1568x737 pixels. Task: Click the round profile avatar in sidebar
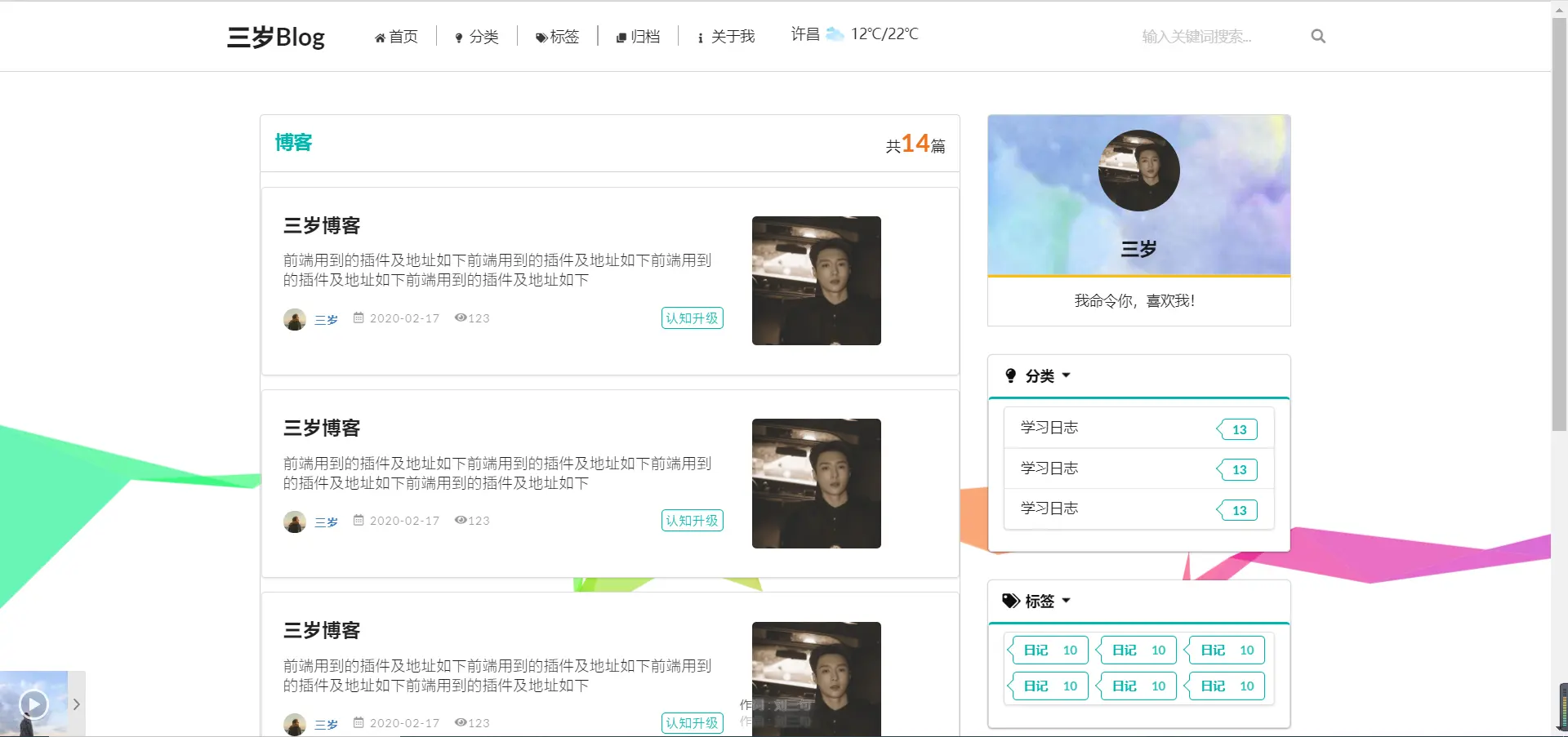click(x=1138, y=171)
